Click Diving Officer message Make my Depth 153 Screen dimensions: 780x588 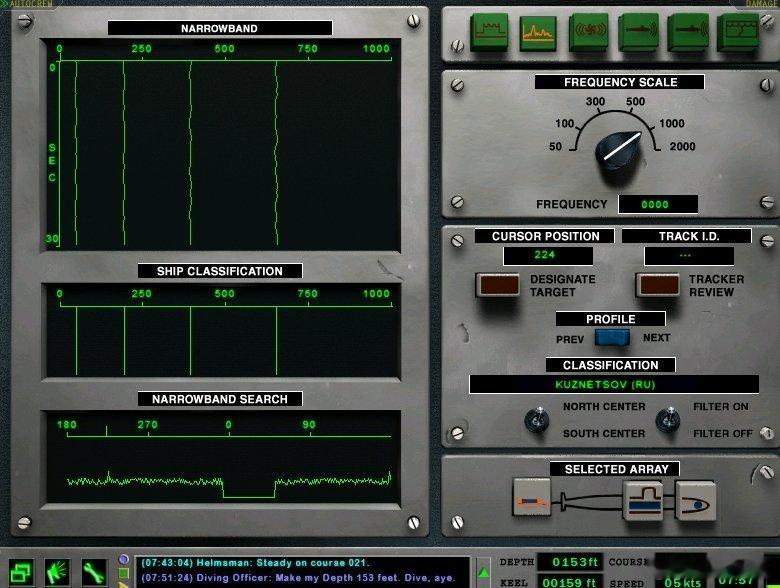298,578
